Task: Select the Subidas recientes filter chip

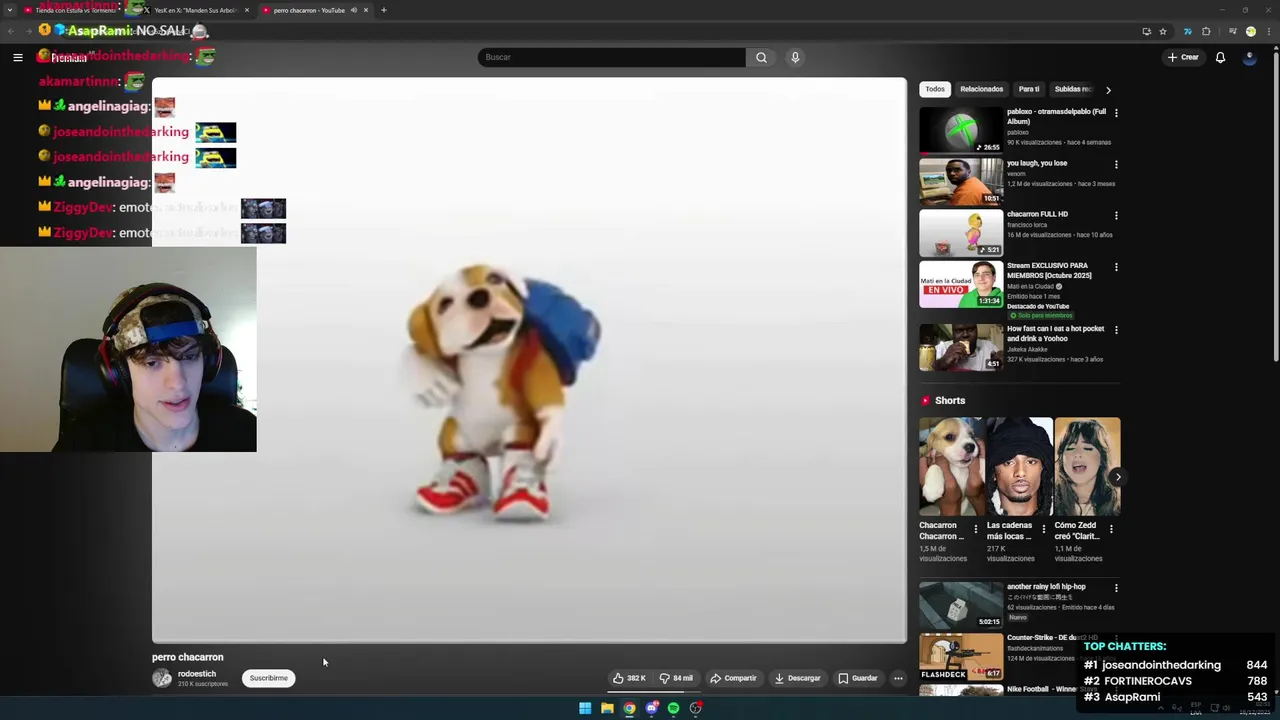Action: pos(1074,89)
